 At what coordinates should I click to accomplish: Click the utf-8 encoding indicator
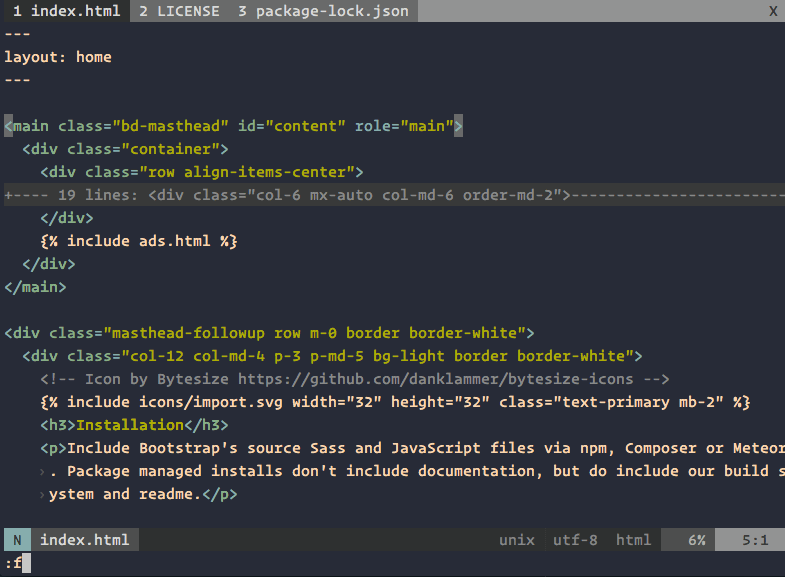(x=575, y=540)
